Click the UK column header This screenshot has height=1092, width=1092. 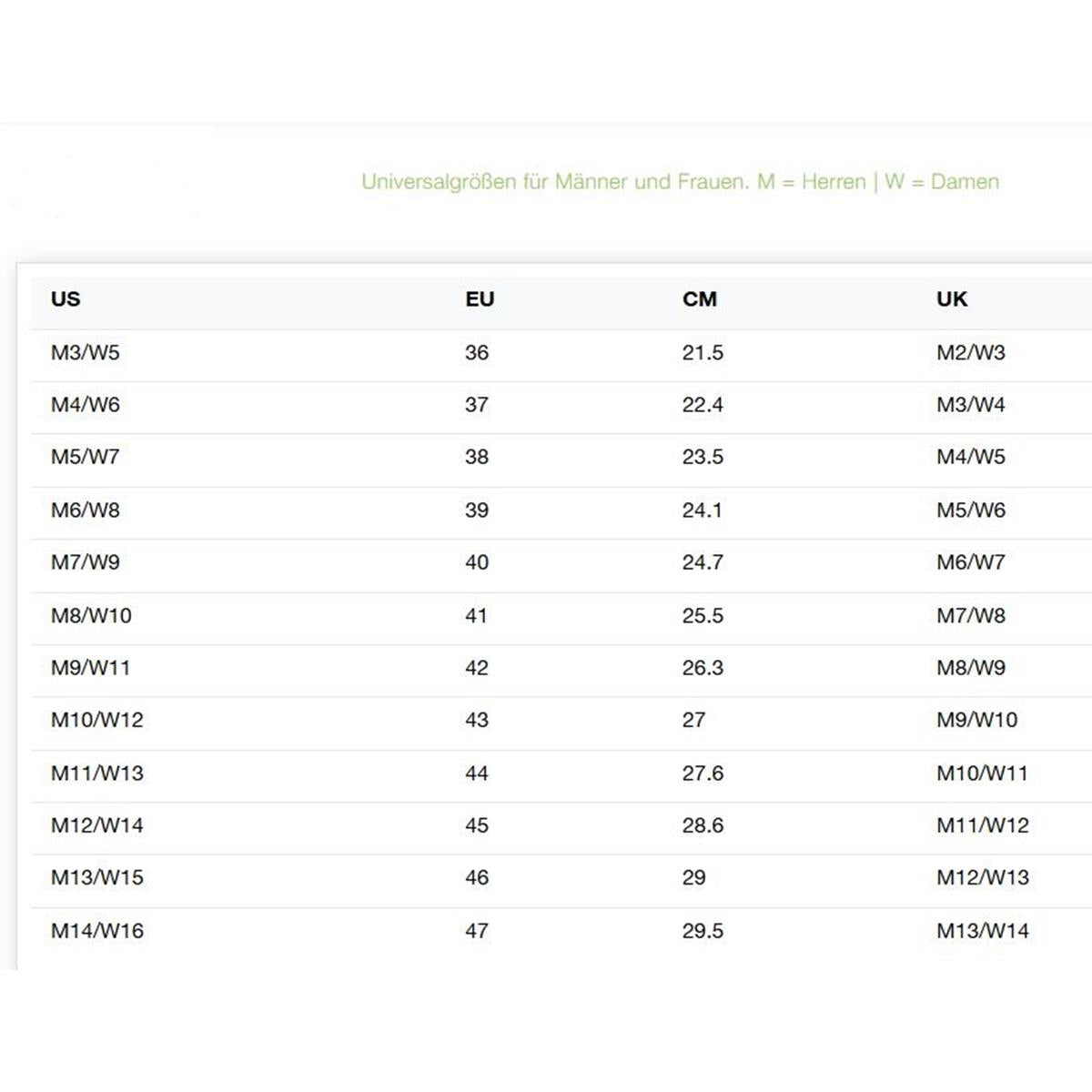point(952,299)
